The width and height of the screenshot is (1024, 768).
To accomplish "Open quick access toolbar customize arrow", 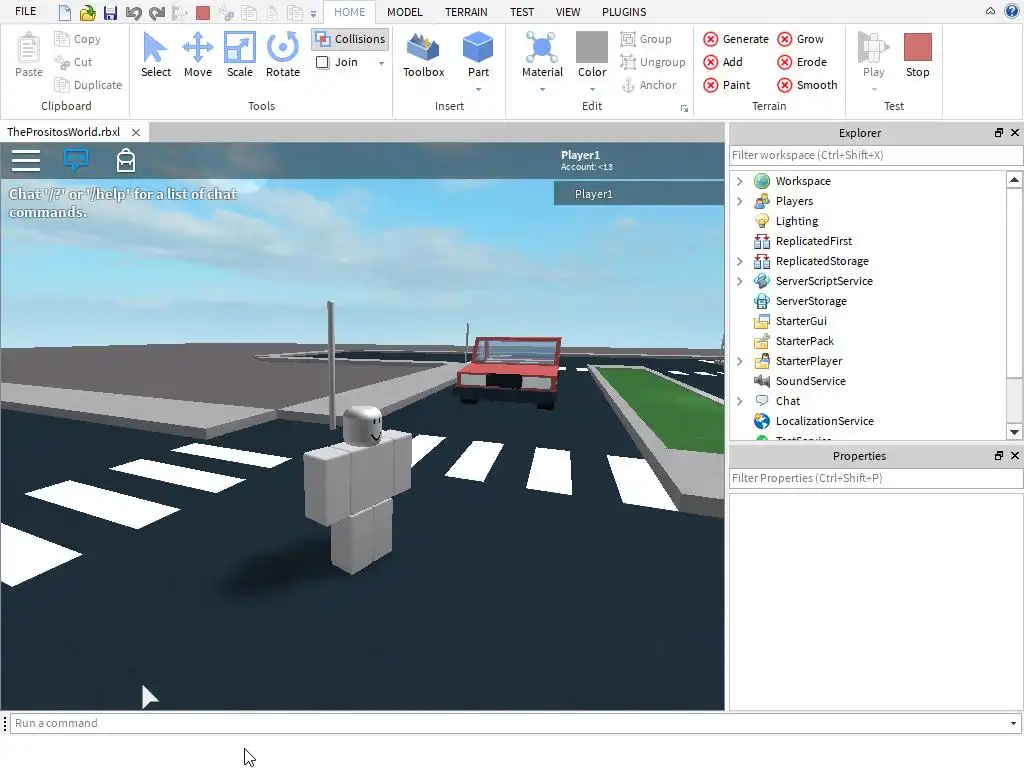I will pyautogui.click(x=313, y=14).
